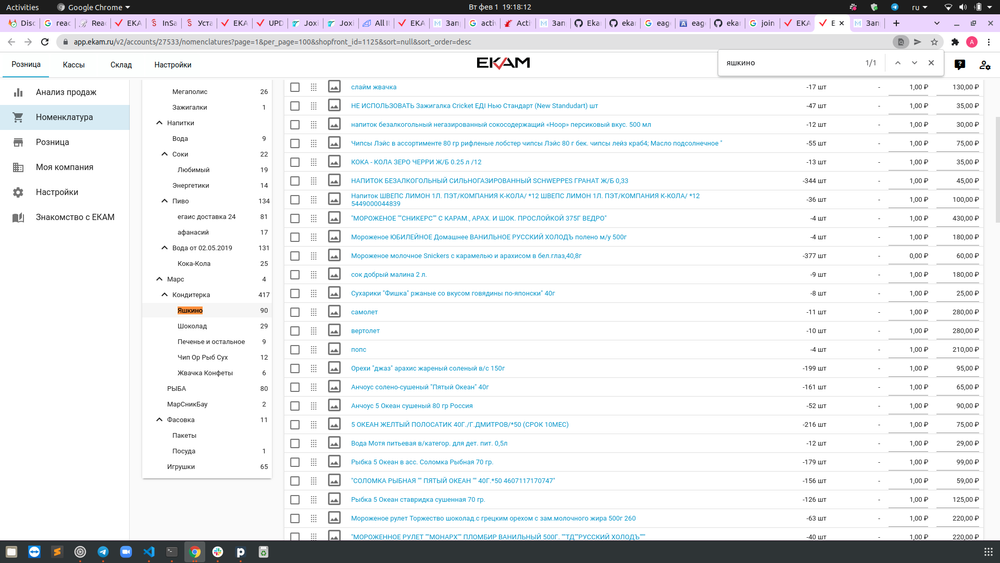Open the help chat icon in header

(x=960, y=64)
